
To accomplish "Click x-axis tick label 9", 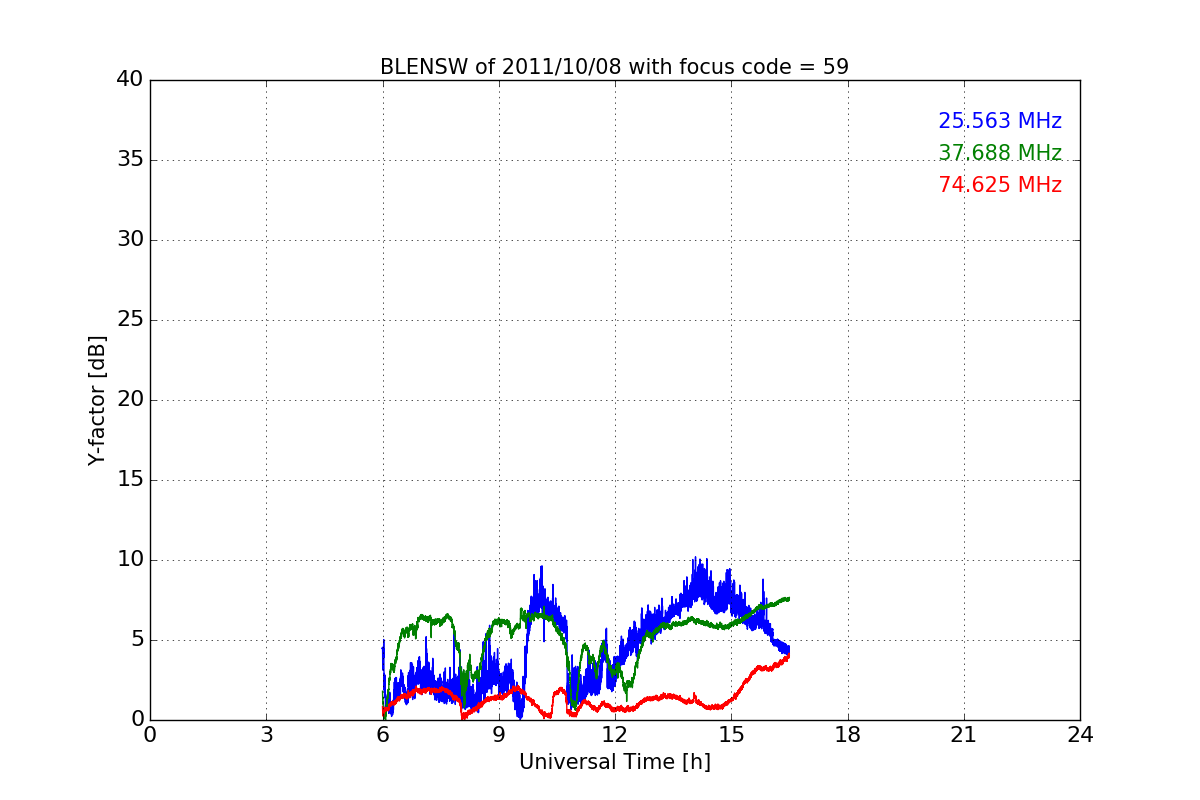I will (499, 735).
